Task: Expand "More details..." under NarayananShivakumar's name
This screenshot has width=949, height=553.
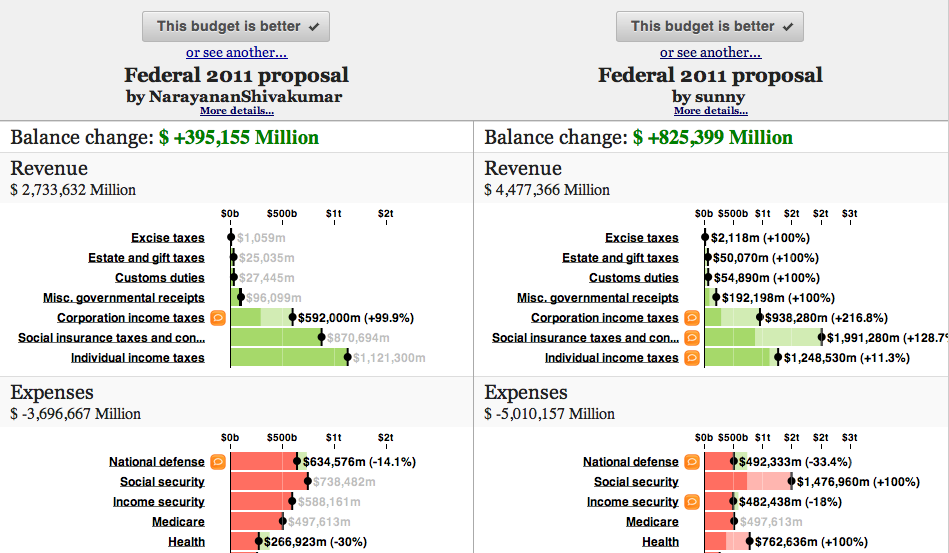Action: pyautogui.click(x=236, y=111)
